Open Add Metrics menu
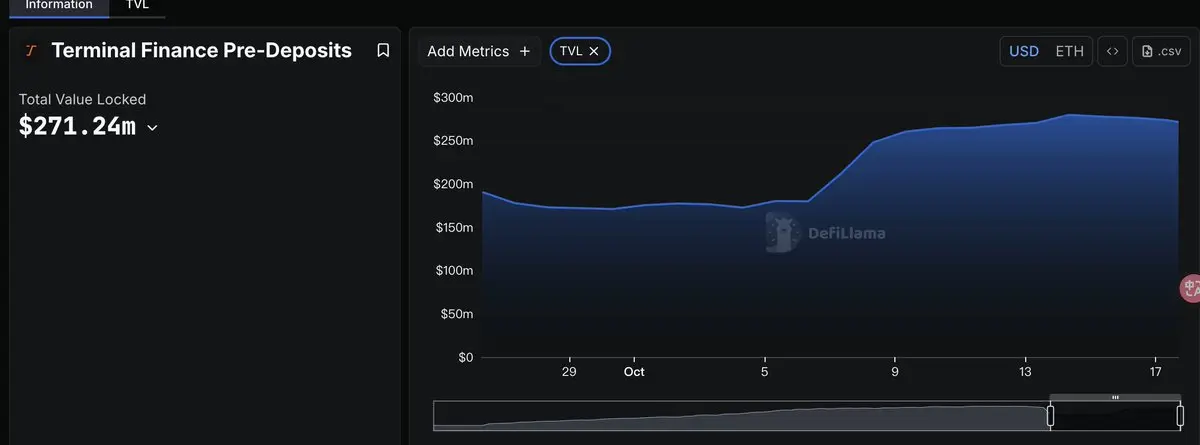Image resolution: width=1200 pixels, height=445 pixels. tap(479, 51)
